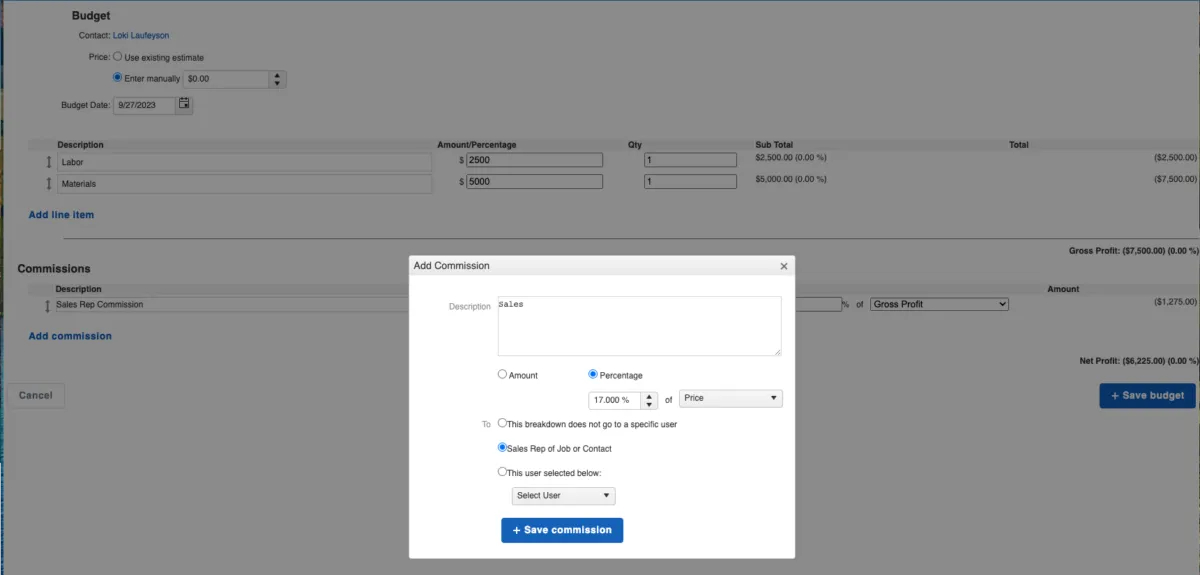Screen dimensions: 1200x575
Task: Click the 17.000 % percentage field
Action: point(615,400)
